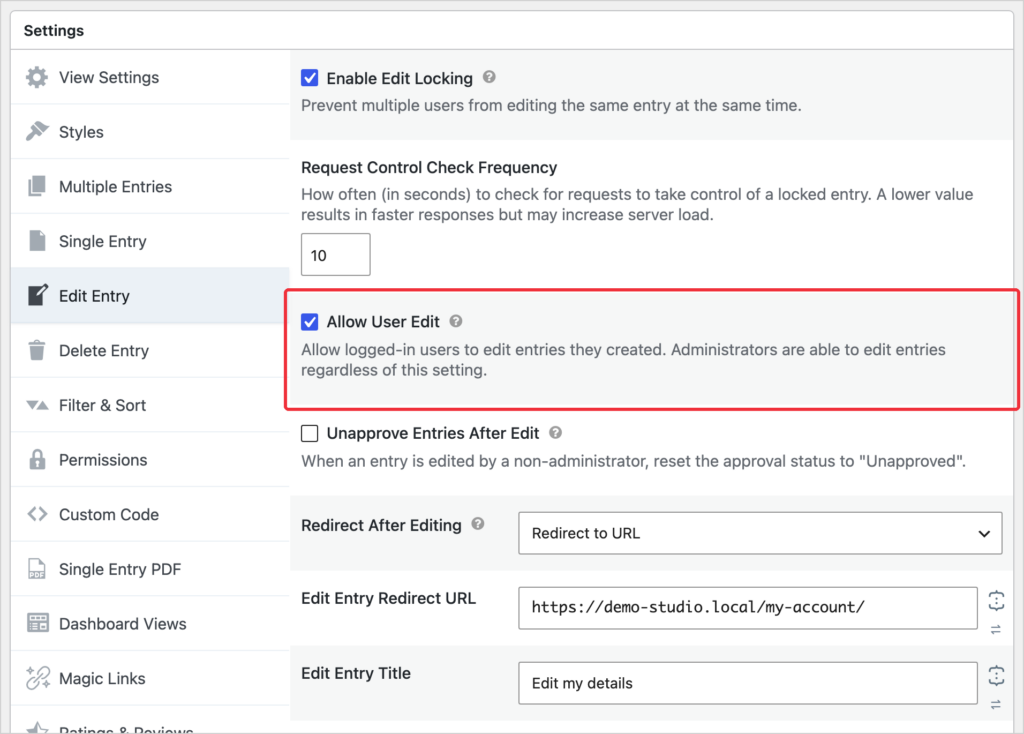Image resolution: width=1024 pixels, height=734 pixels.
Task: Open help tooltip for Unapprove Entries After Edit
Action: pos(555,432)
